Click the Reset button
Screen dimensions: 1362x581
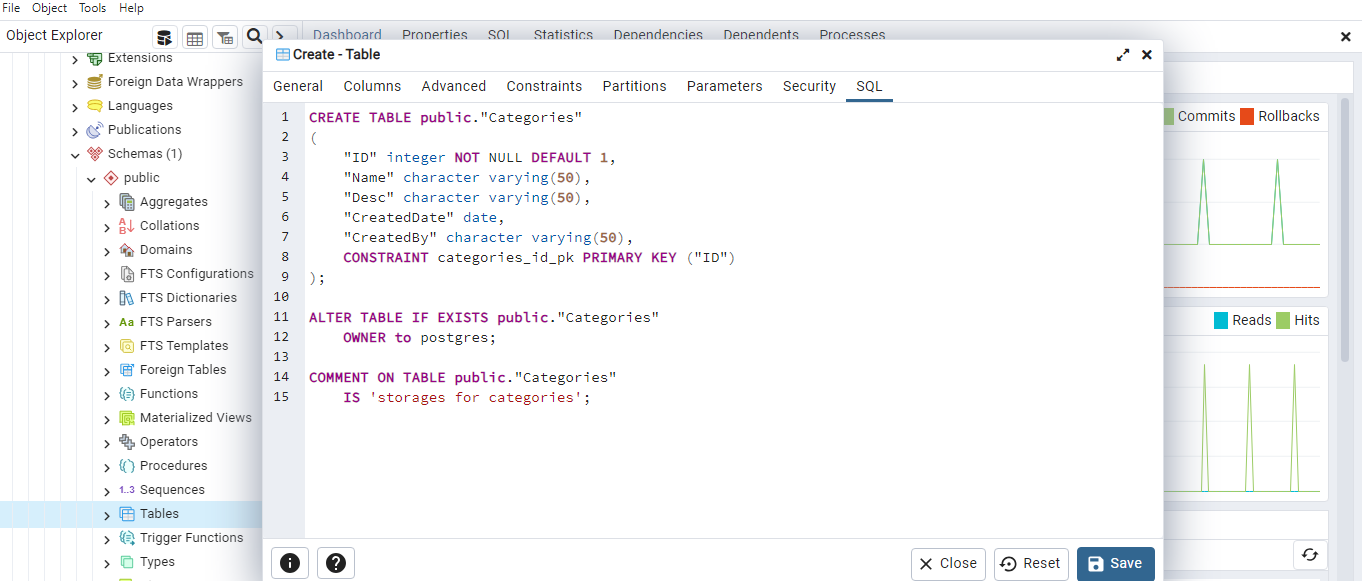[1030, 564]
